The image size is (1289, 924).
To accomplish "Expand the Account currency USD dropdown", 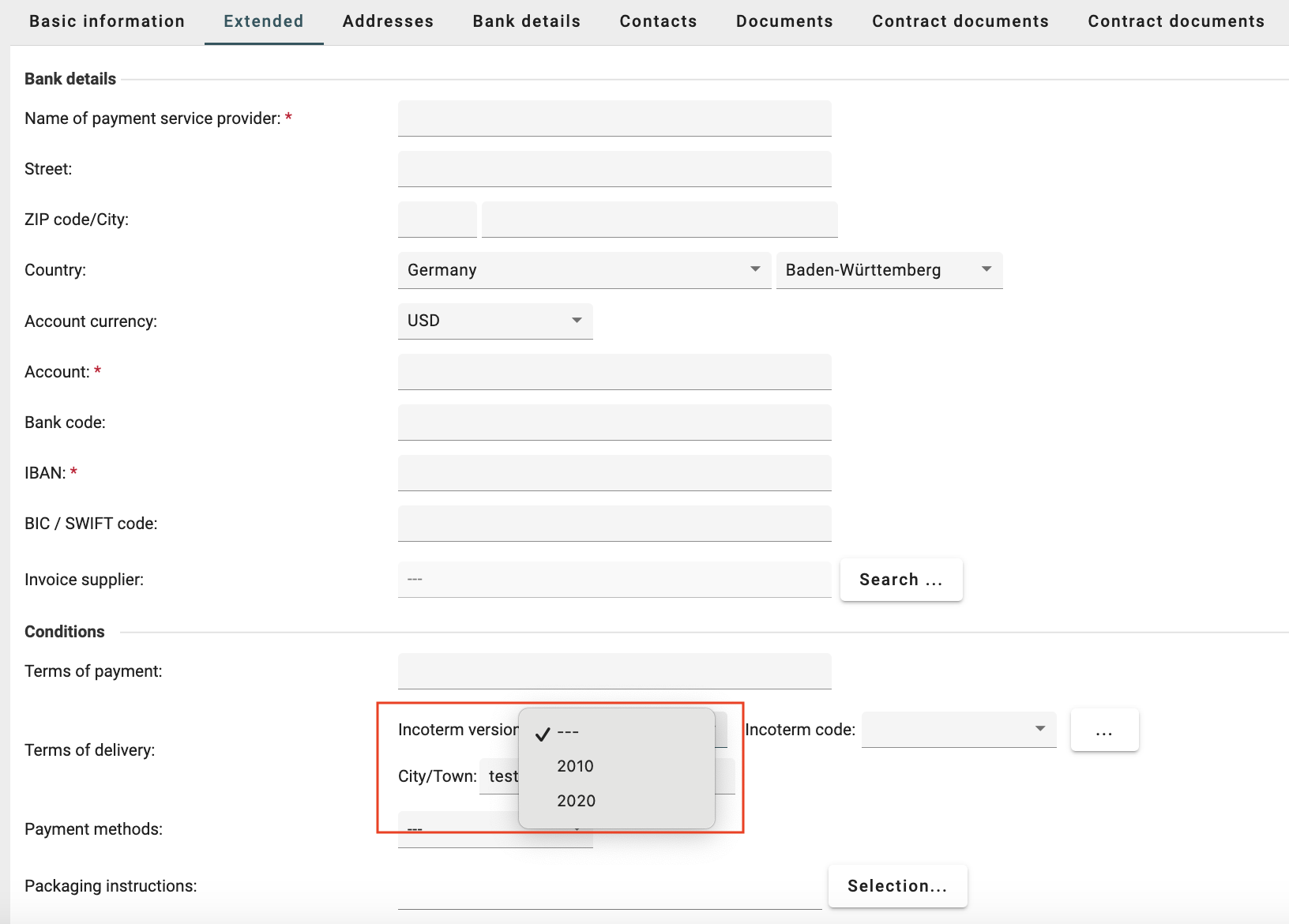I will [494, 321].
